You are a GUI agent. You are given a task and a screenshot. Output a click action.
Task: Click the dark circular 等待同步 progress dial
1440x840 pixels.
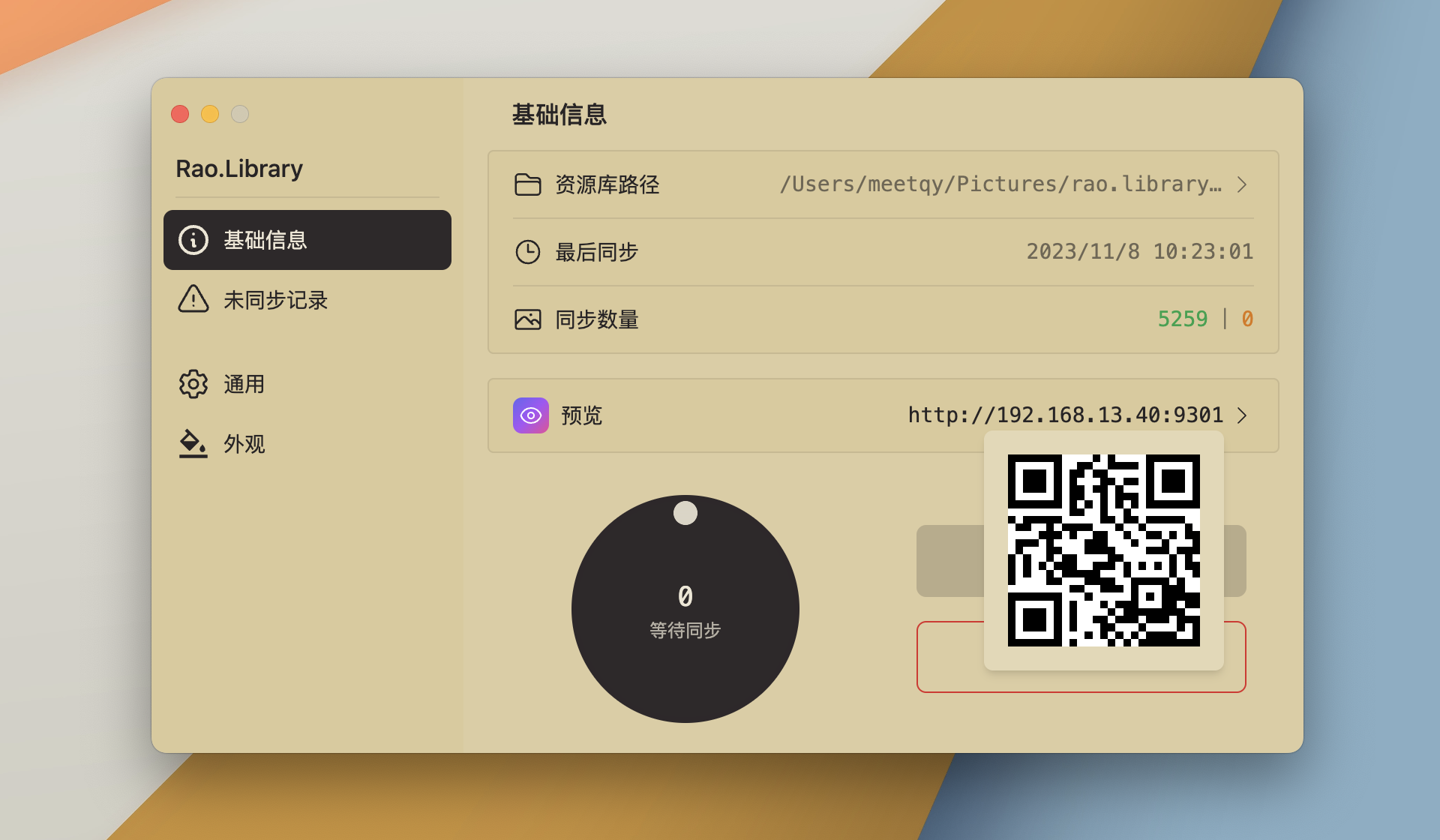[685, 609]
